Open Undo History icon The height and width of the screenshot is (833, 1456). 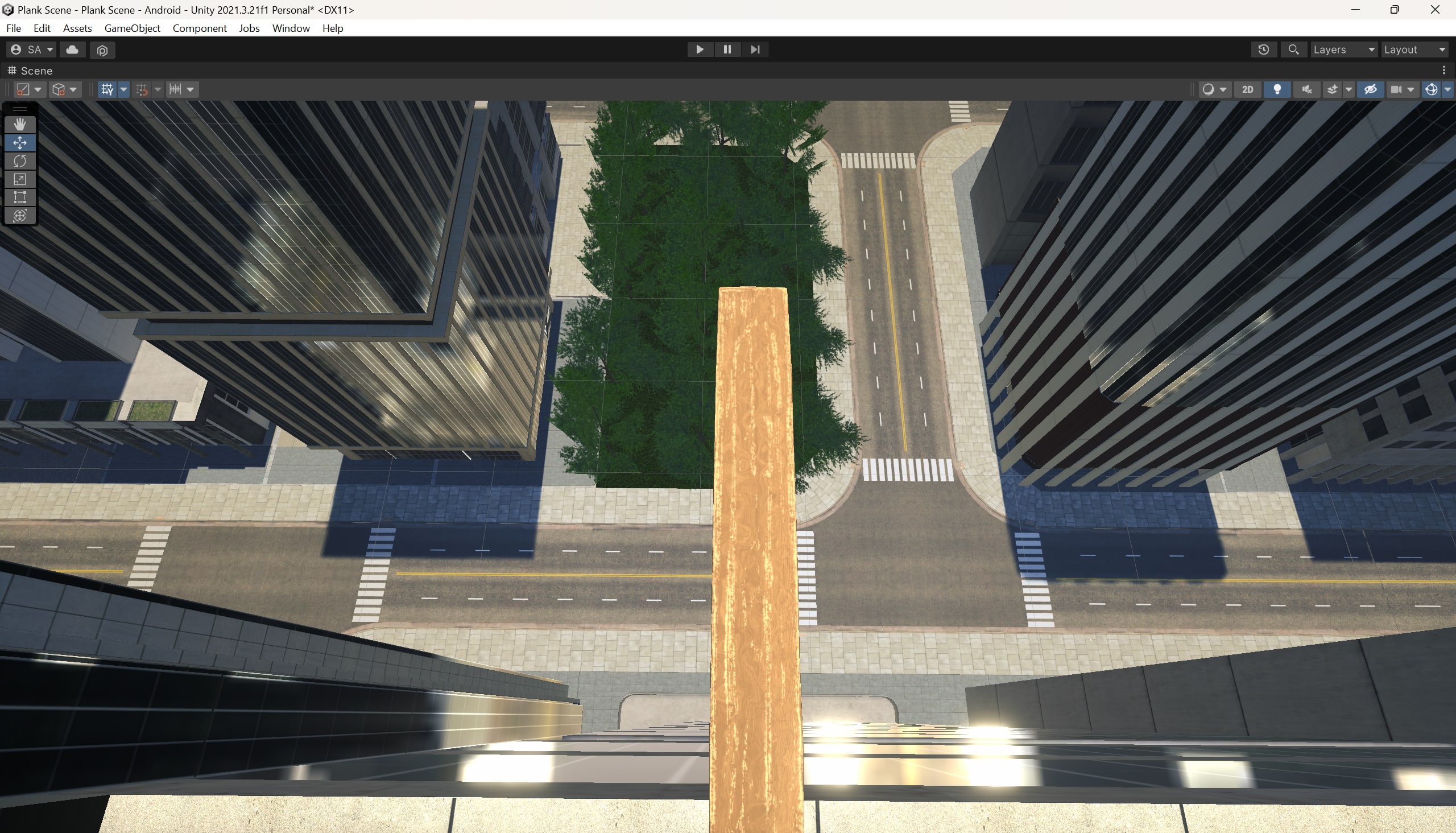pos(1263,50)
